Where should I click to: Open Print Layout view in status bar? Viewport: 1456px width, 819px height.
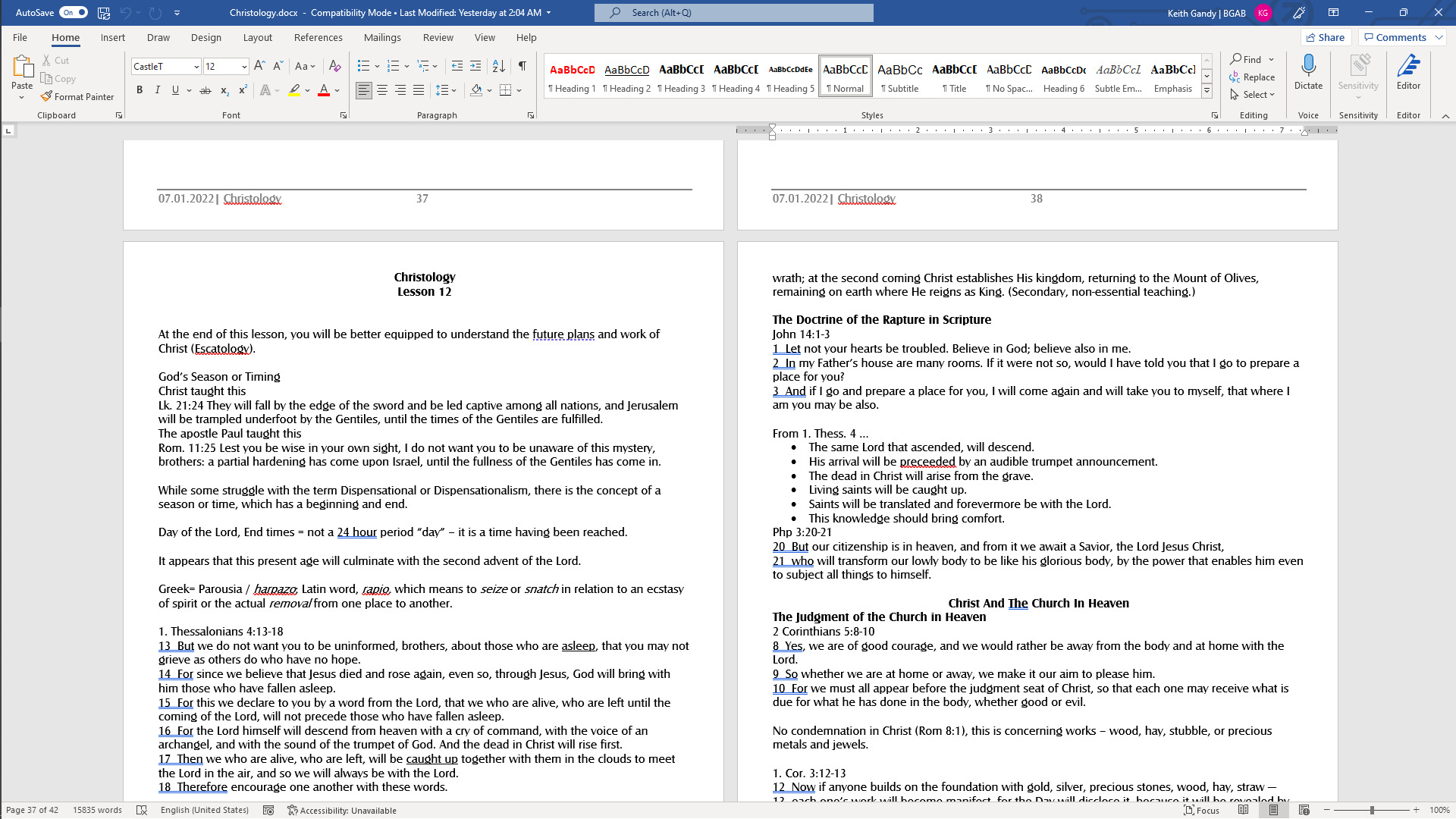point(1274,810)
